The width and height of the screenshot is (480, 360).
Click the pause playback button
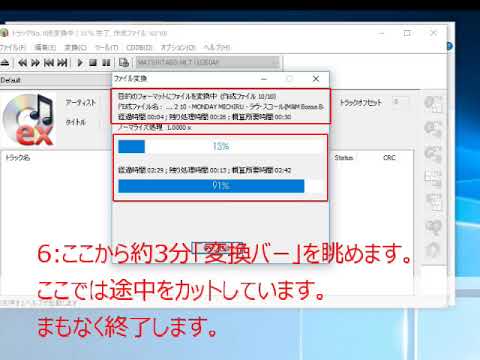click(106, 62)
